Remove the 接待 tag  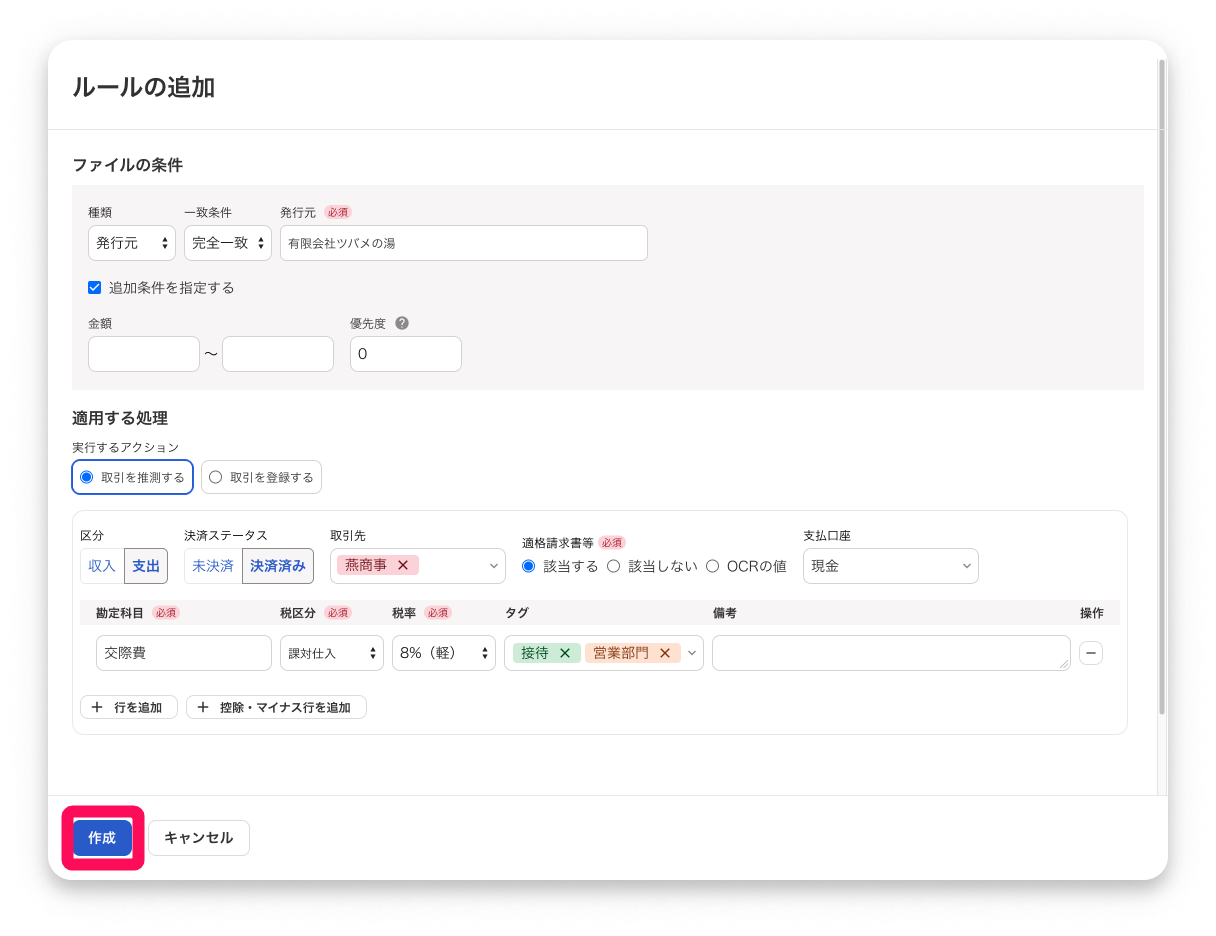click(x=564, y=653)
